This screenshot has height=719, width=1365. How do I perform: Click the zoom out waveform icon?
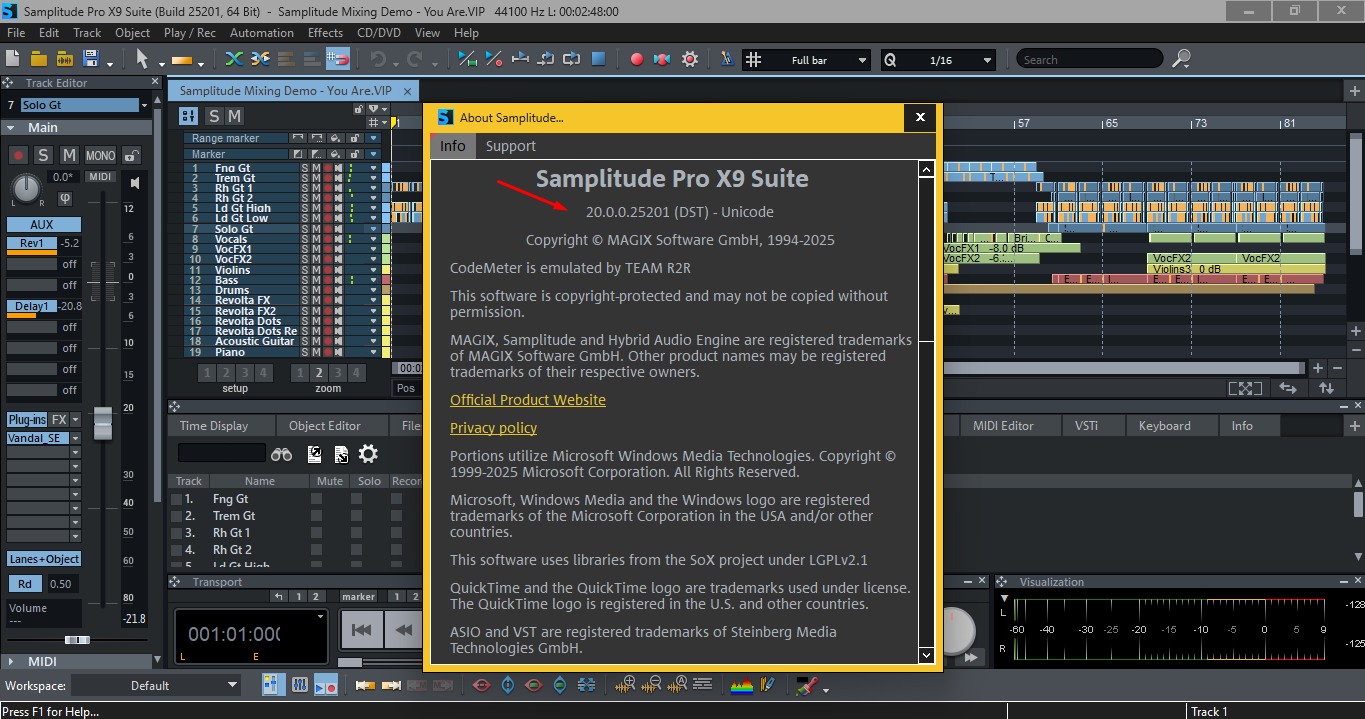pos(652,685)
